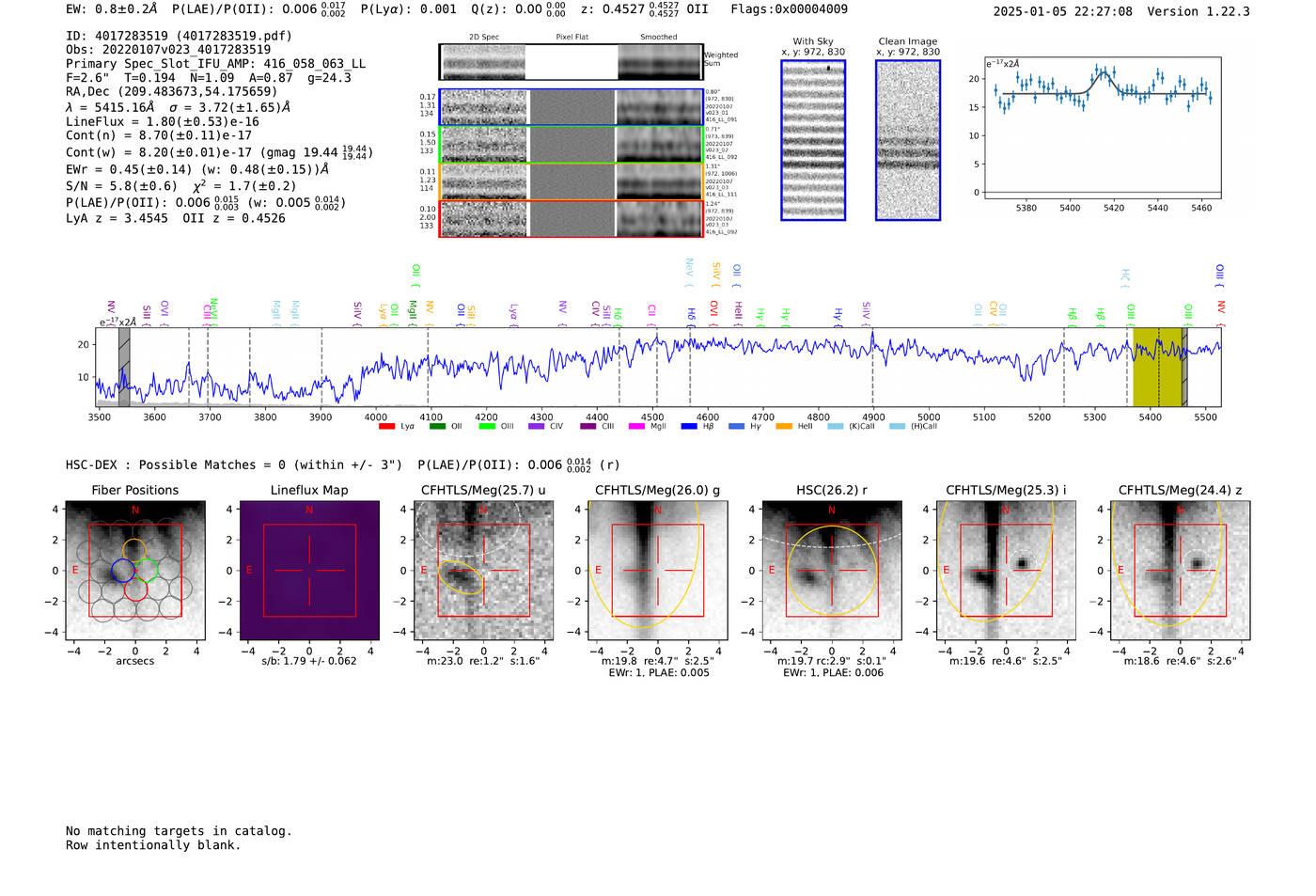Click the Lyα red legend swatch
Viewport: 1316px width, 896px height.
[386, 426]
